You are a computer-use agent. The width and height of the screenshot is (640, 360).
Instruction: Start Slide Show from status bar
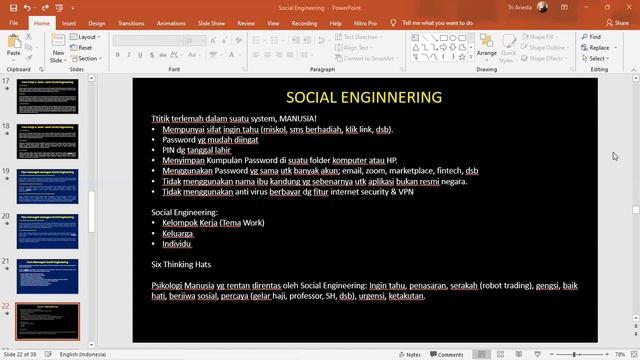pos(538,354)
